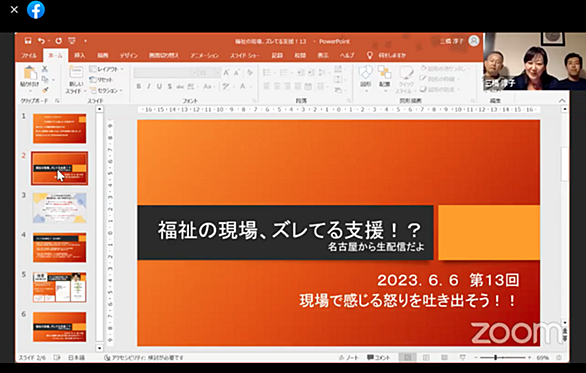The height and width of the screenshot is (373, 586).
Task: Toggle align left in paragraph group
Action: pos(266,87)
